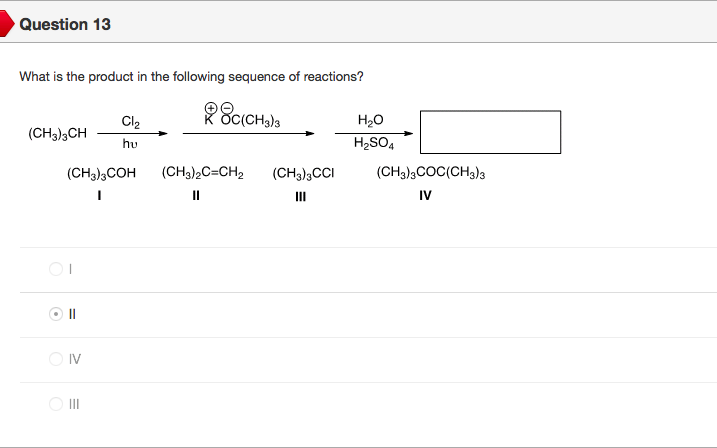Select radio button for answer II
This screenshot has height=448, width=717.
(55, 314)
